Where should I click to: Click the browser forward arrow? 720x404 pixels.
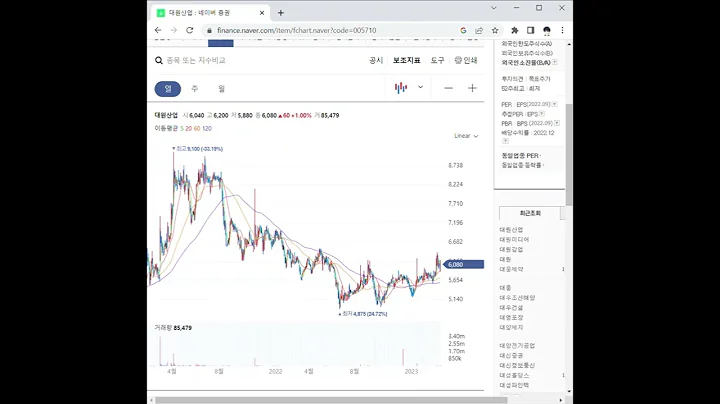pyautogui.click(x=174, y=30)
